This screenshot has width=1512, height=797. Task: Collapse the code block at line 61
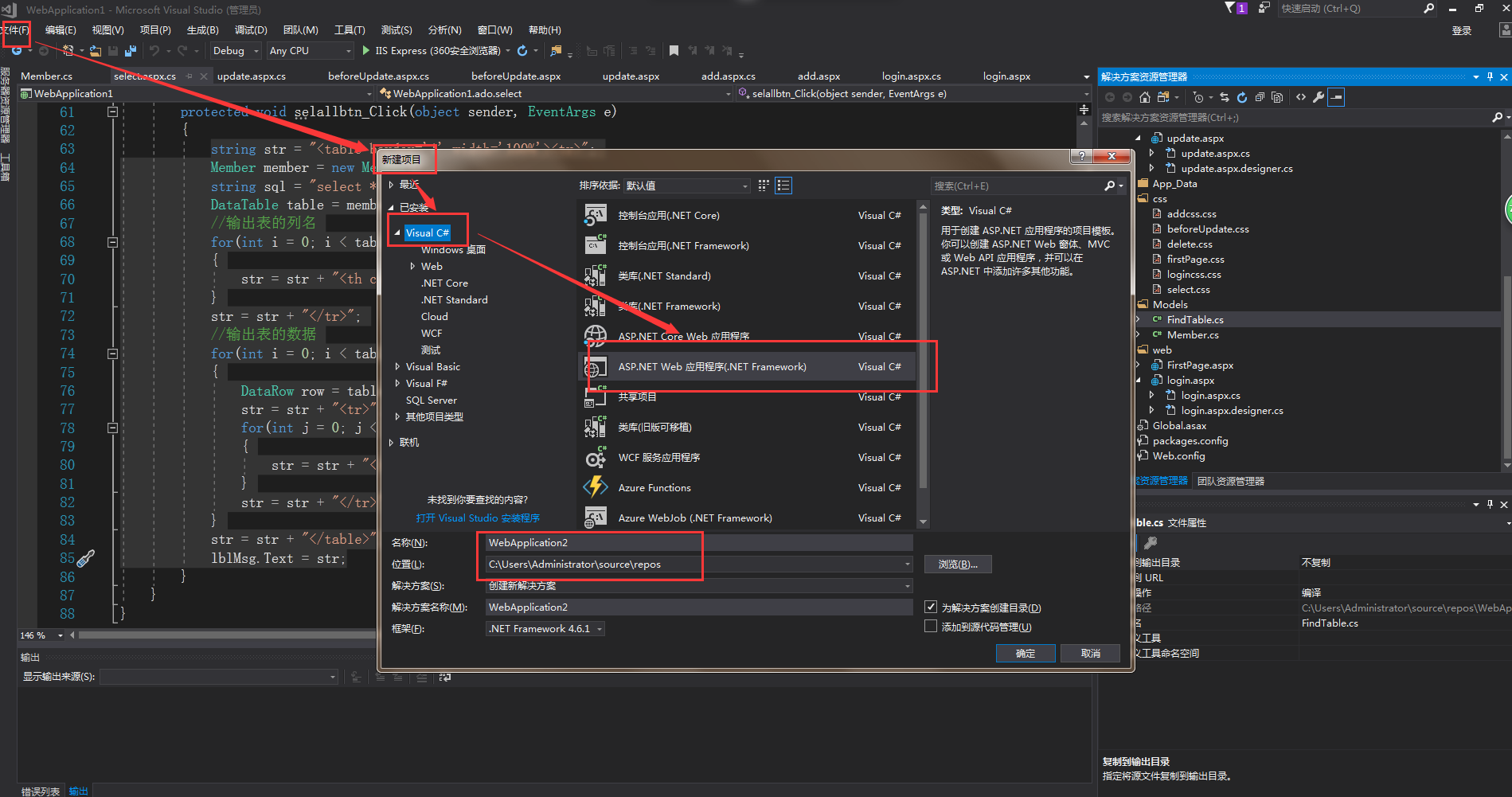pyautogui.click(x=112, y=112)
